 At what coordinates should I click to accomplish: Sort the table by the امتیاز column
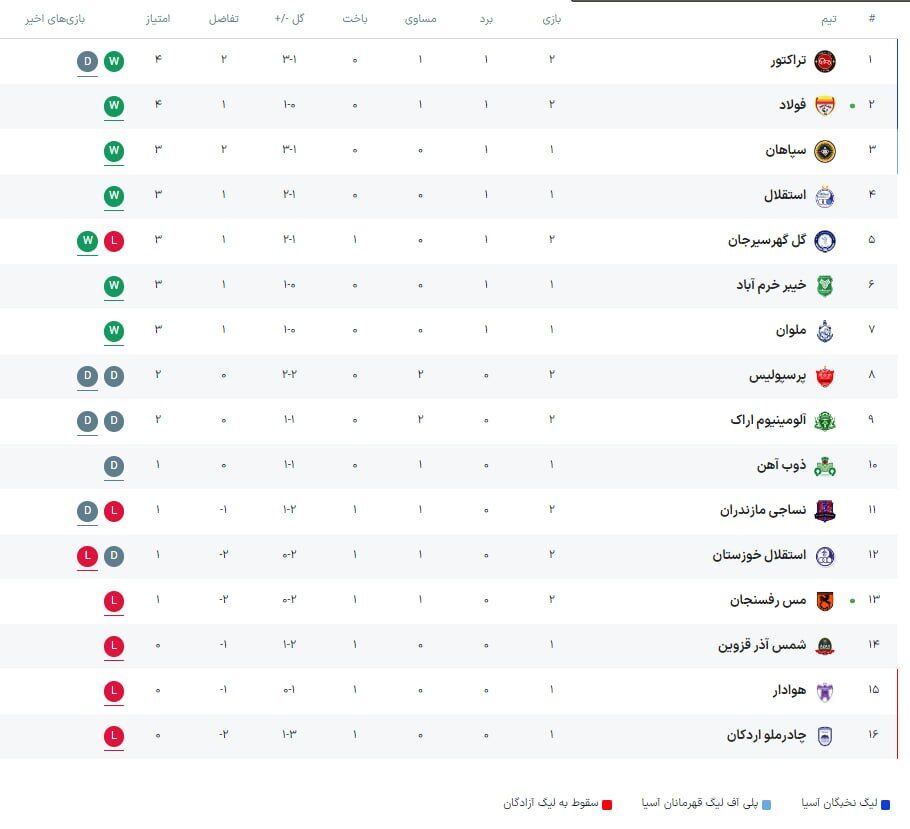(x=156, y=17)
